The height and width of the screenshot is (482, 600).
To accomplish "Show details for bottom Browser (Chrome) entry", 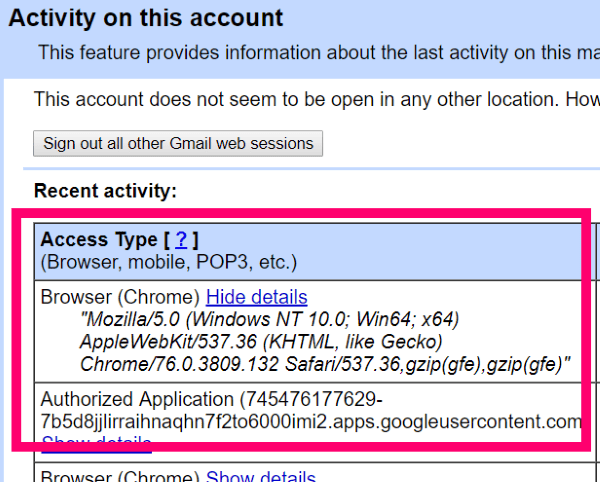I will tap(261, 475).
